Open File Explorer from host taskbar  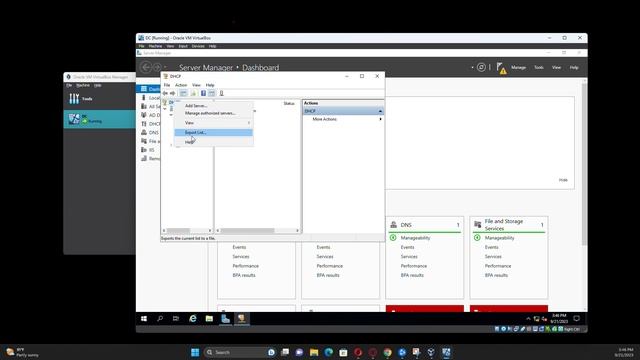314,352
